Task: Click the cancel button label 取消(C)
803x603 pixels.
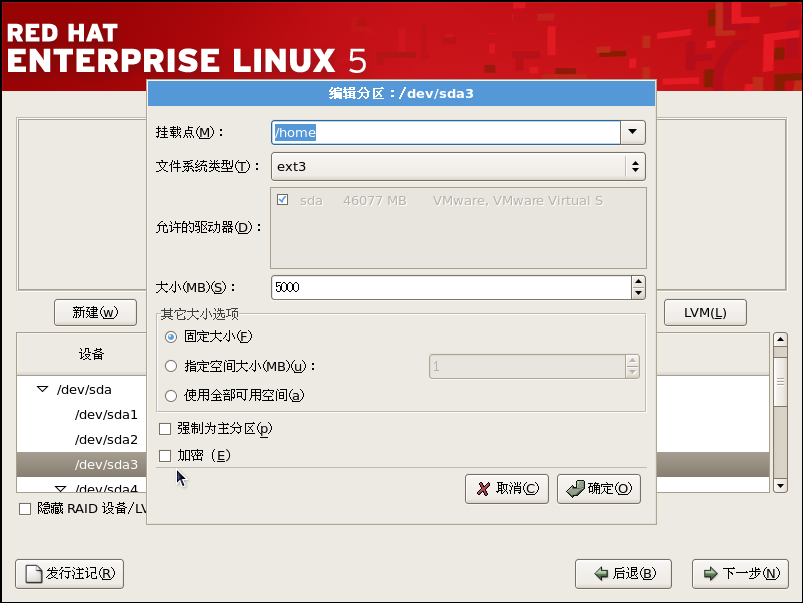Action: pyautogui.click(x=517, y=488)
